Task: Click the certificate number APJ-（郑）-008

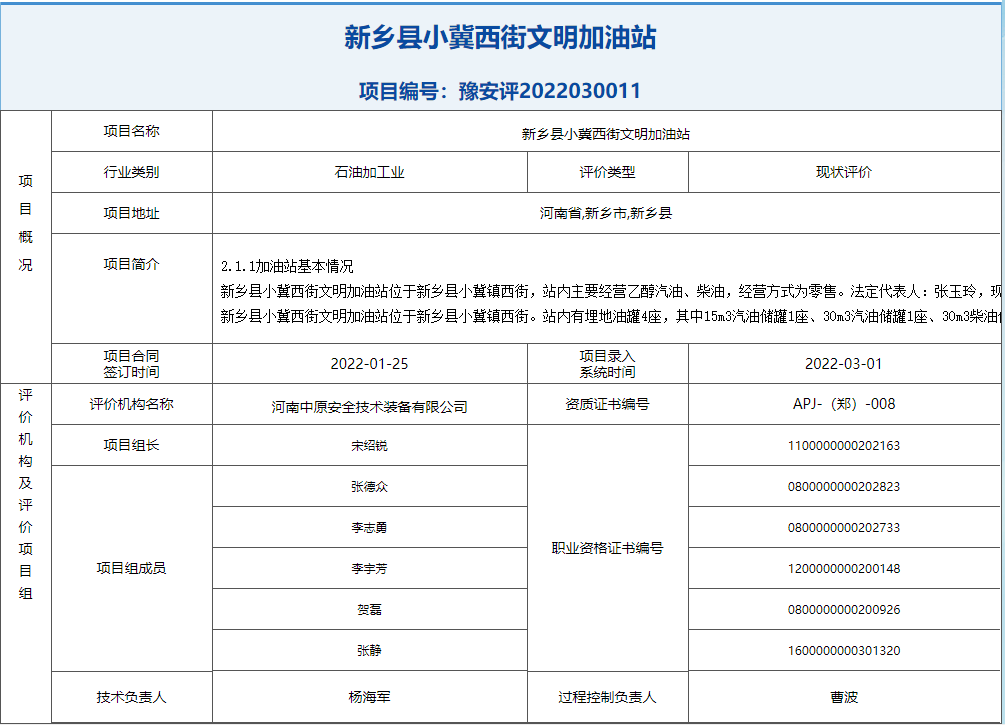Action: click(x=843, y=404)
